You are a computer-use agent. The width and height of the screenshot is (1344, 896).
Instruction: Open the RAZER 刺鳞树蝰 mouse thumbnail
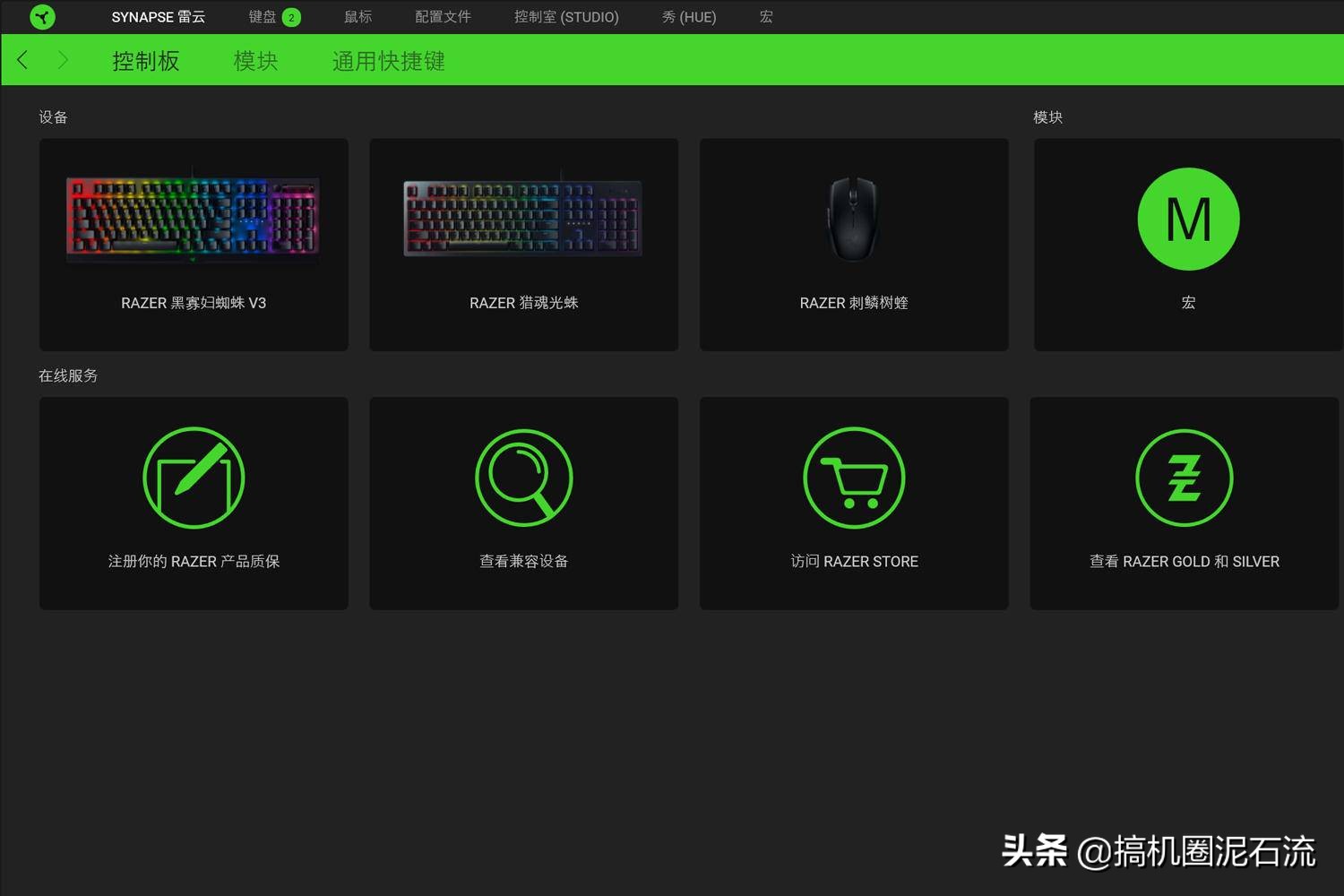[x=853, y=219]
